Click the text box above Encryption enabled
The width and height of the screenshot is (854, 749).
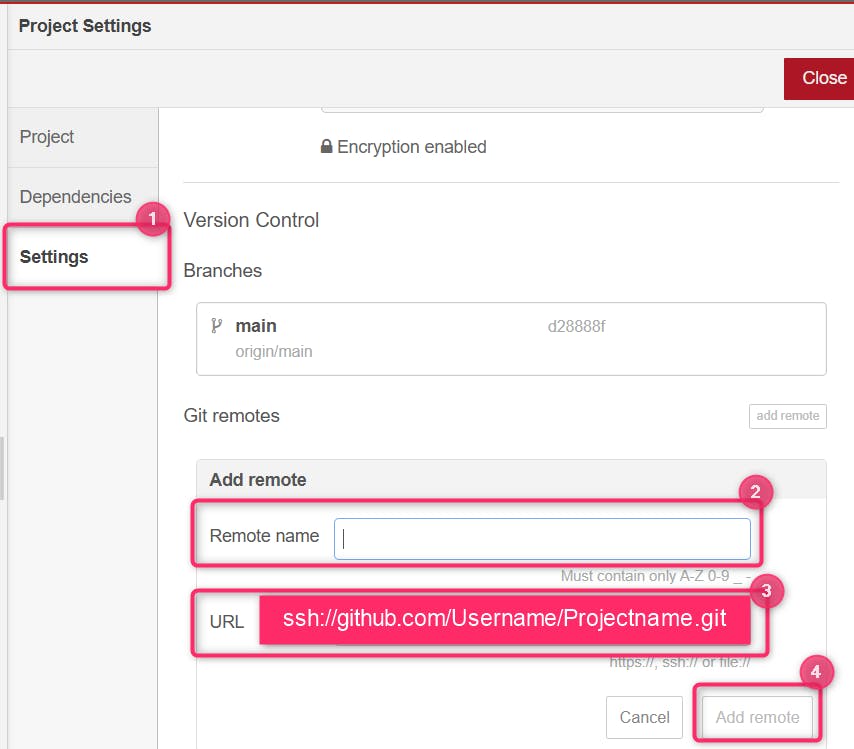541,106
